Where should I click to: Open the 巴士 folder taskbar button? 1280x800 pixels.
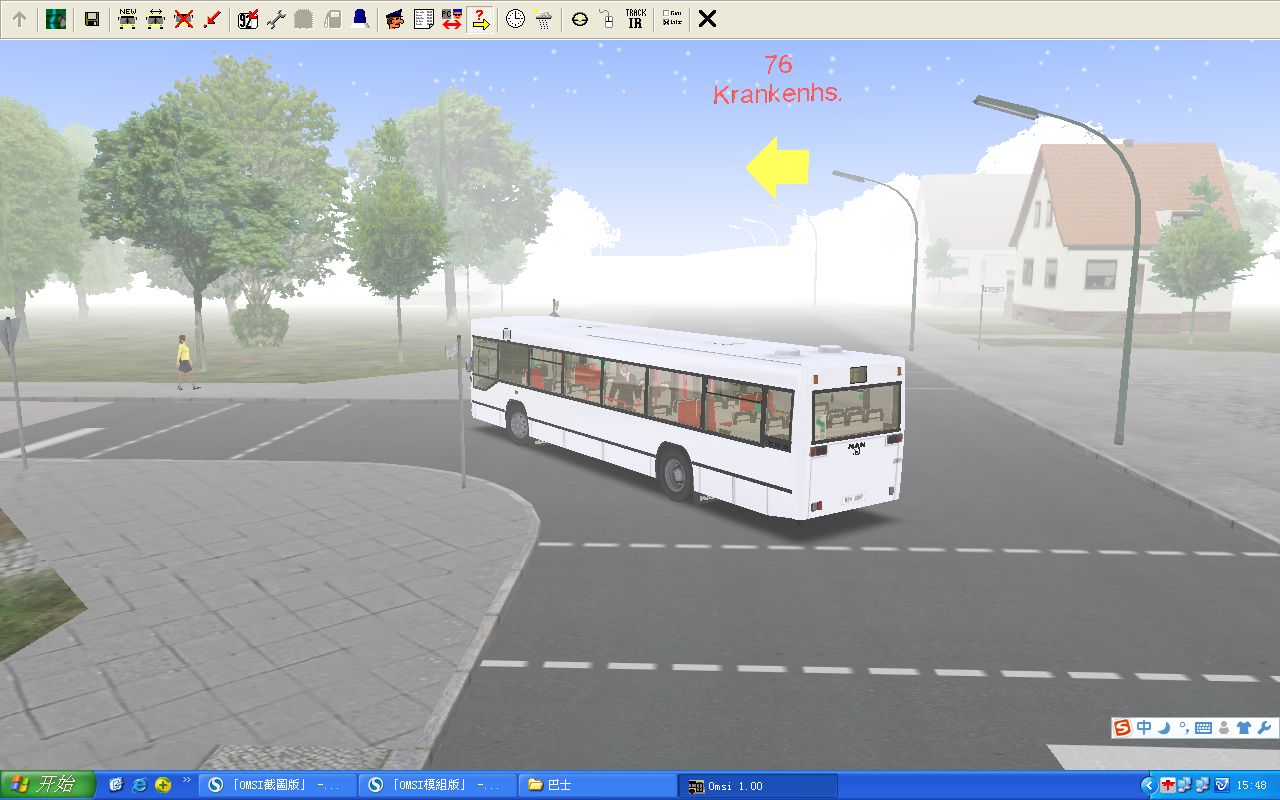598,785
